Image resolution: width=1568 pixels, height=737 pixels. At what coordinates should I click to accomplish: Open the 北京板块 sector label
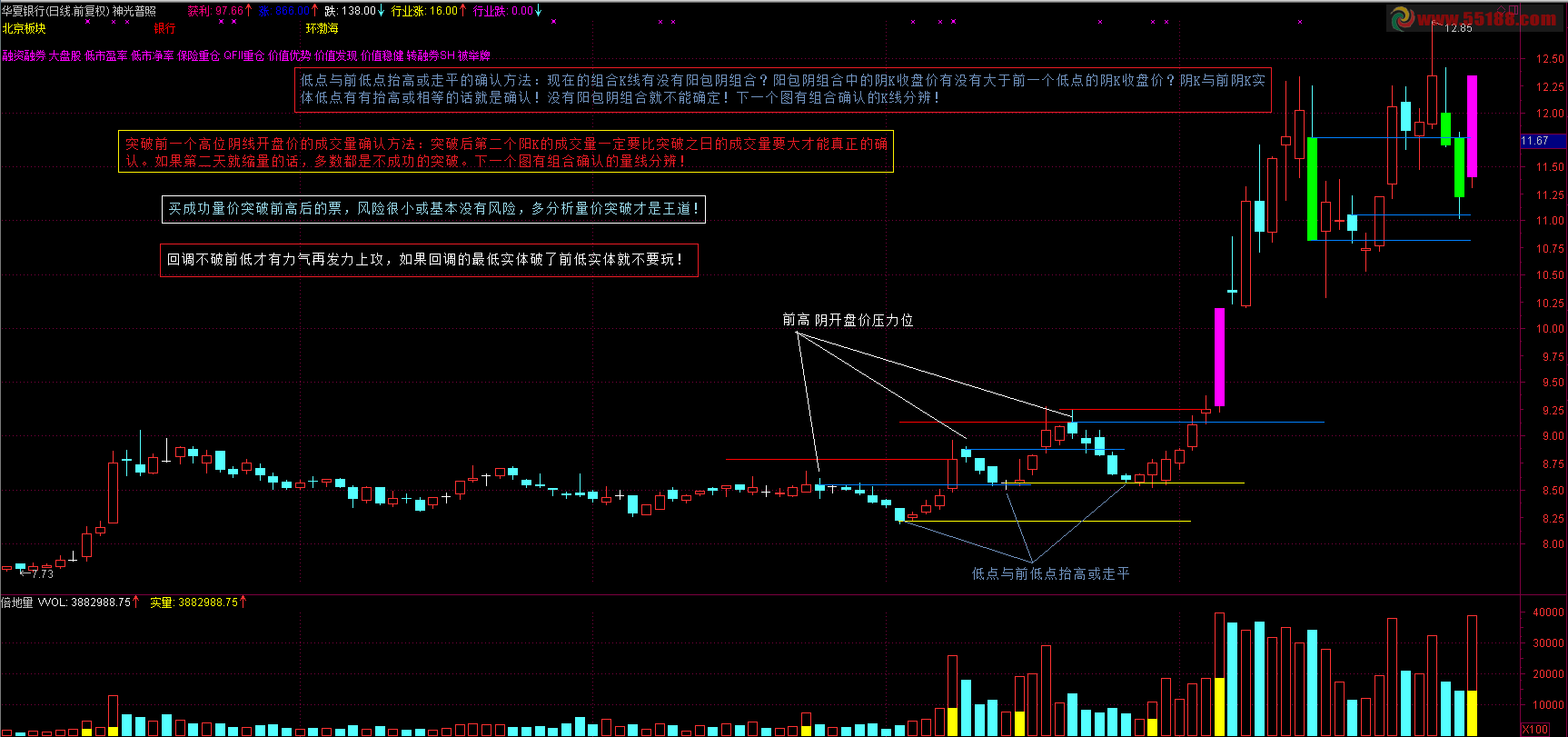pos(25,28)
